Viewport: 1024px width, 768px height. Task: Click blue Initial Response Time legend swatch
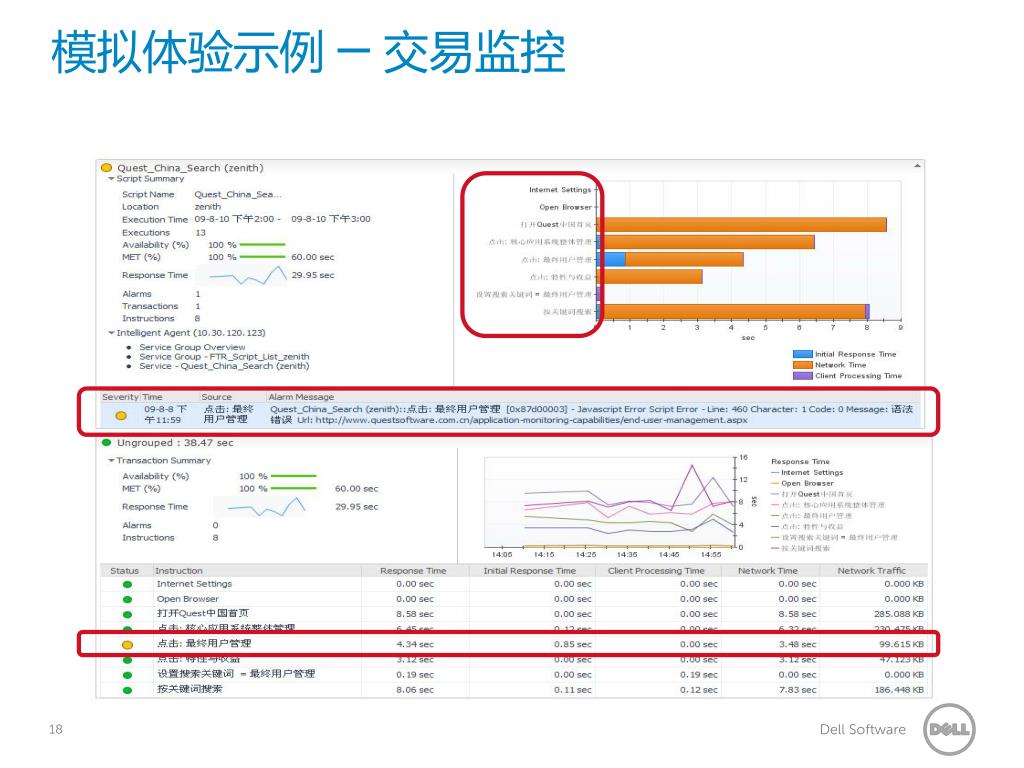(803, 354)
